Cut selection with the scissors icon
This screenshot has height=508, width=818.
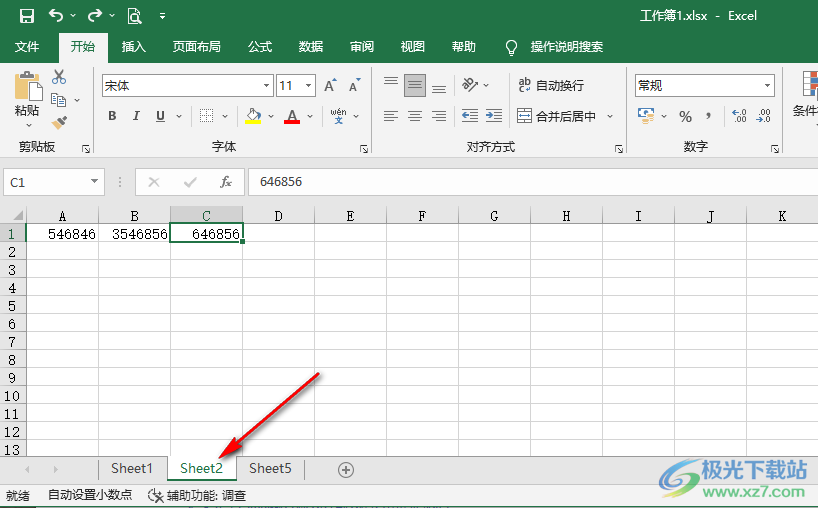click(59, 77)
